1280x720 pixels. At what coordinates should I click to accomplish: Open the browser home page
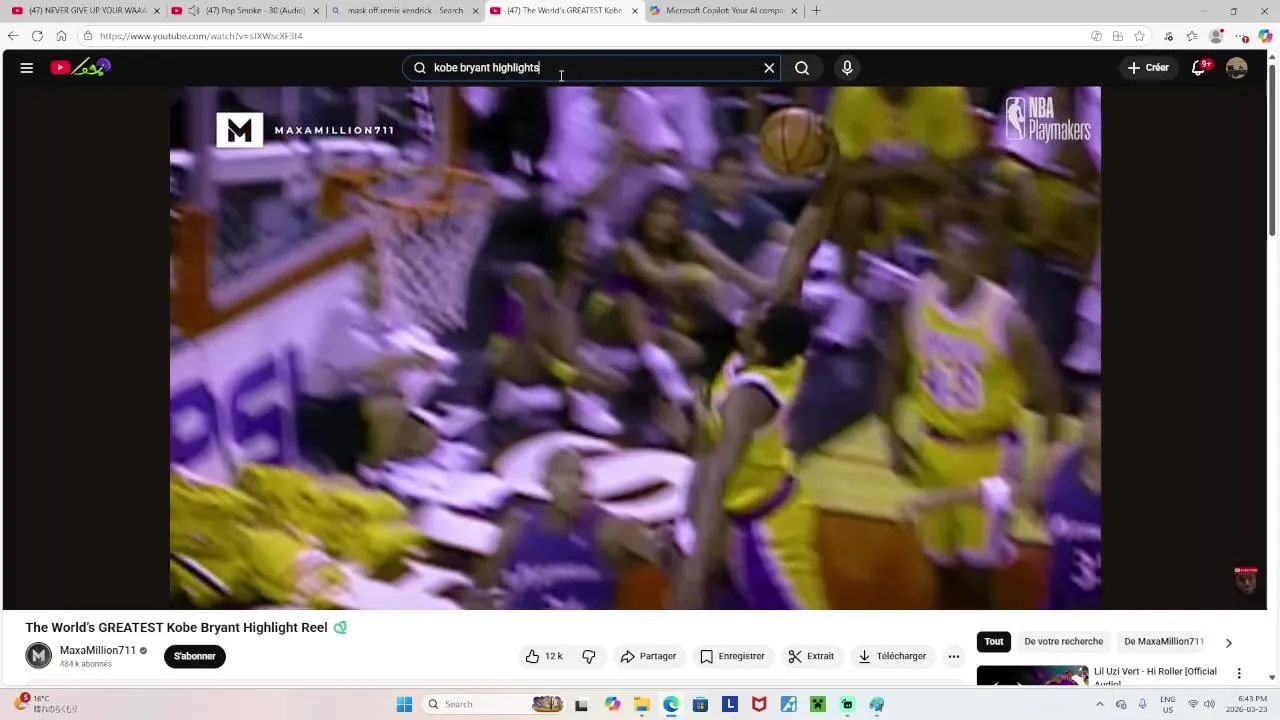pyautogui.click(x=61, y=36)
